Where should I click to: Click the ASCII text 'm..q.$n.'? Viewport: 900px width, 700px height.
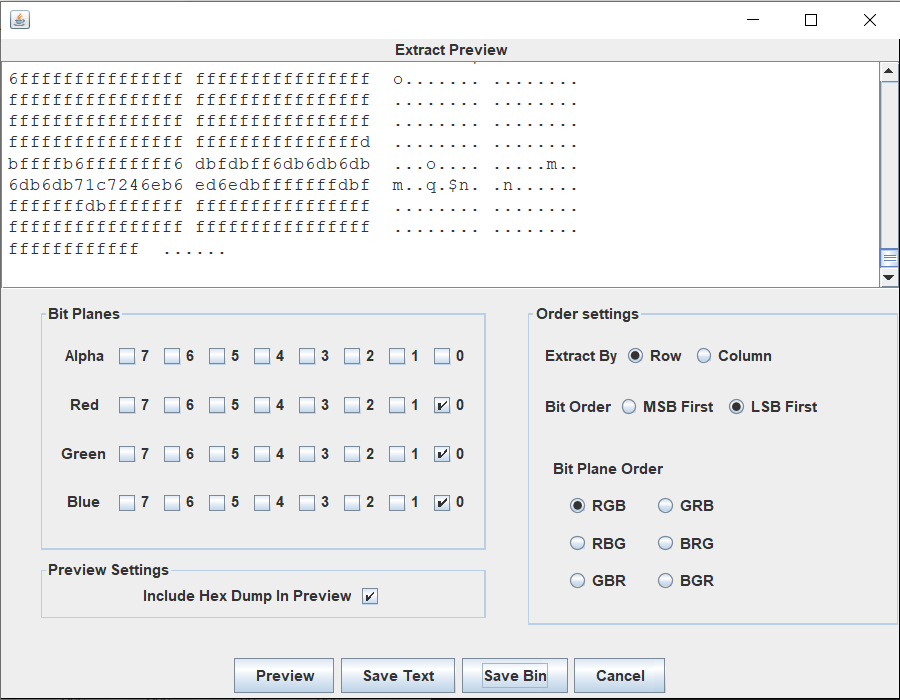click(x=435, y=186)
